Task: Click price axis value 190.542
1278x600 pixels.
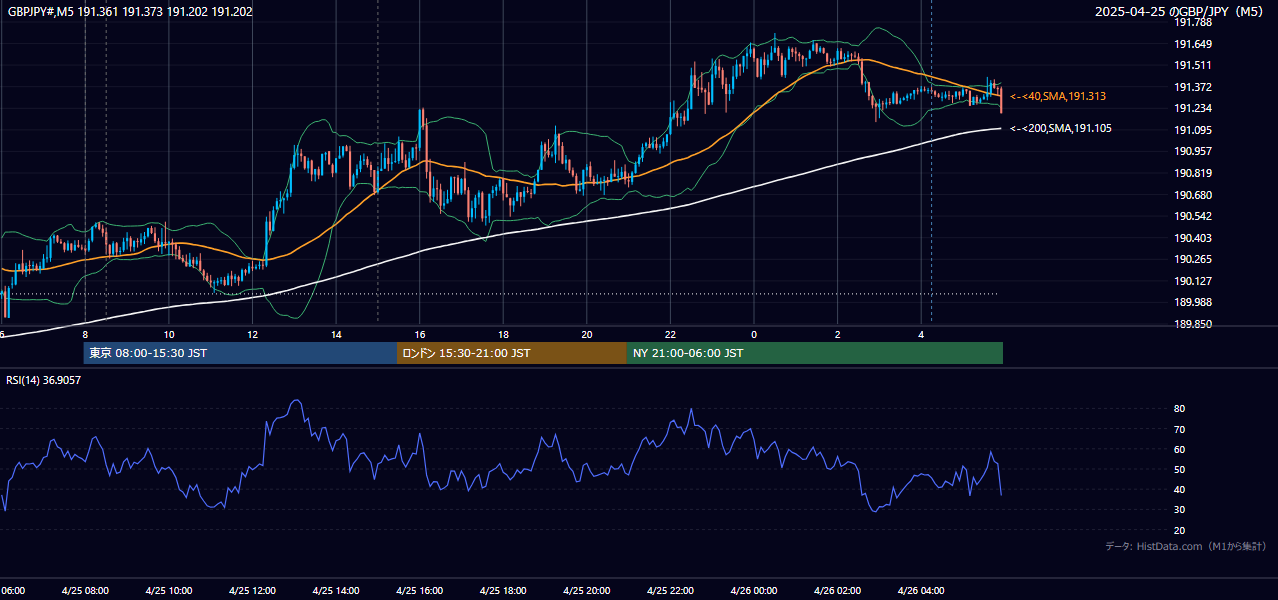Action: click(x=1193, y=216)
